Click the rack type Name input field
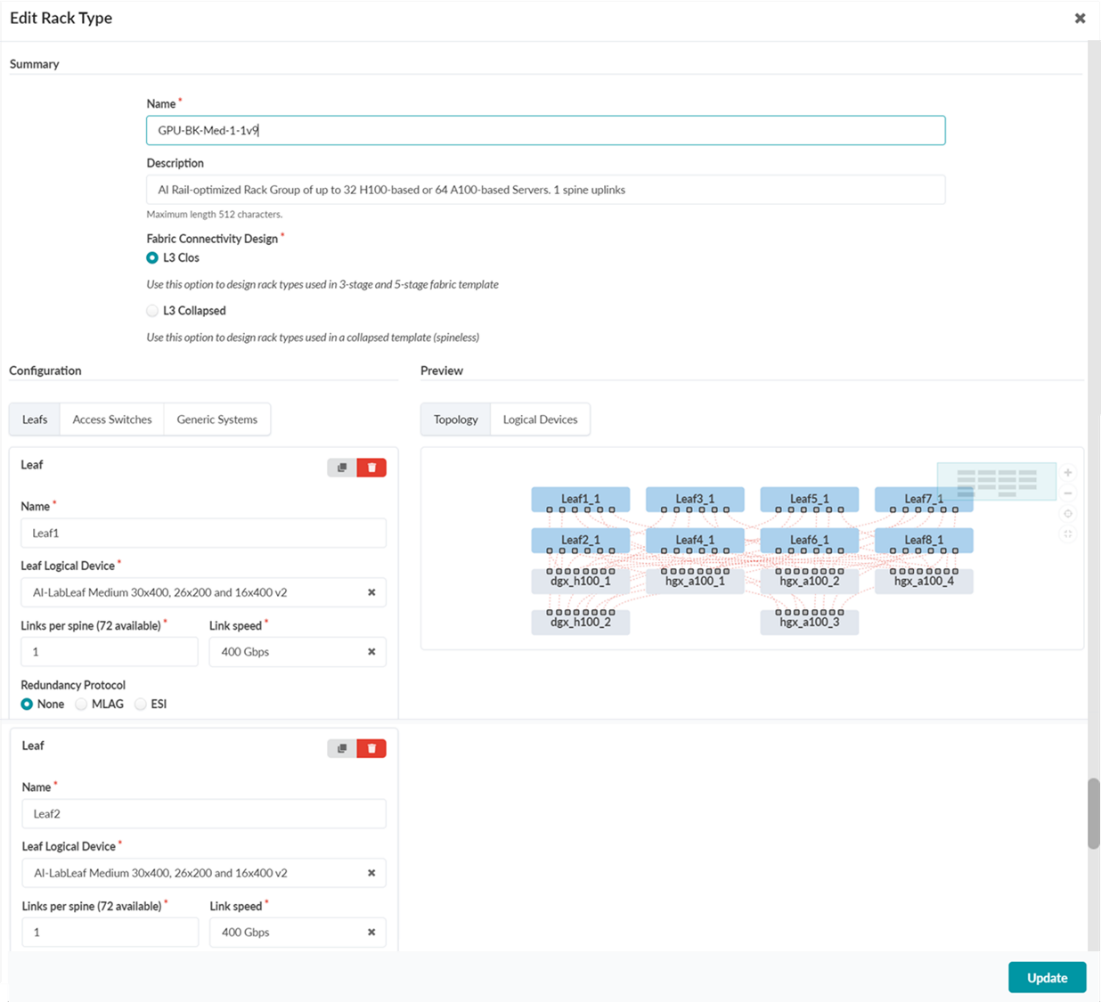 tap(545, 131)
